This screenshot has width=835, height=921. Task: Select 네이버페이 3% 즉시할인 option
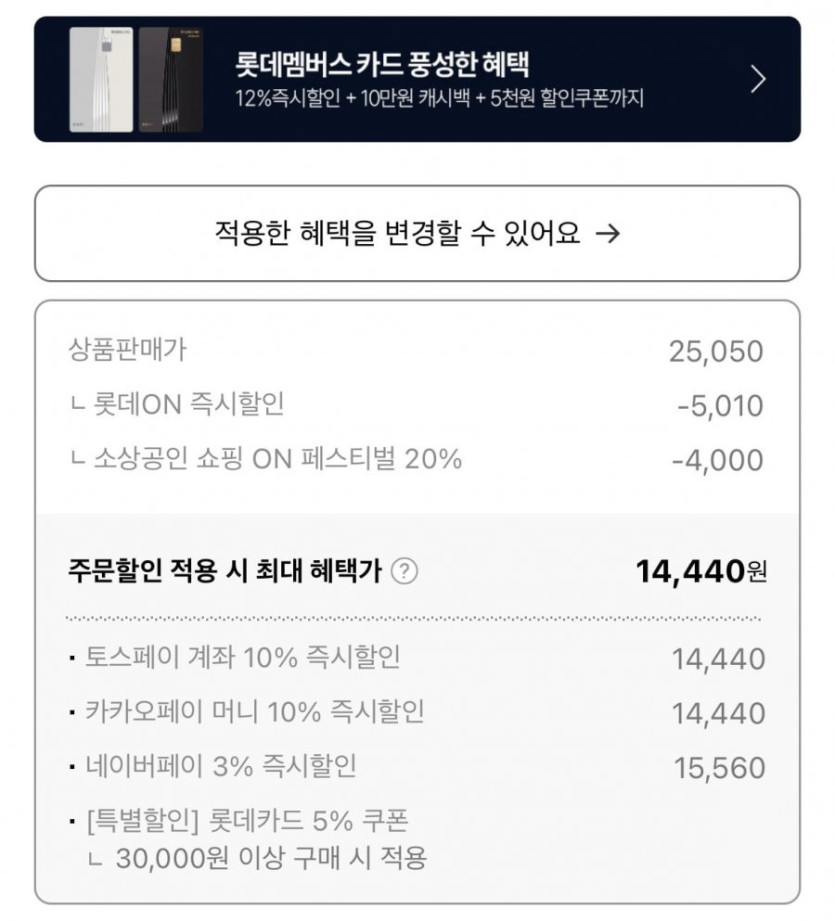click(x=220, y=767)
